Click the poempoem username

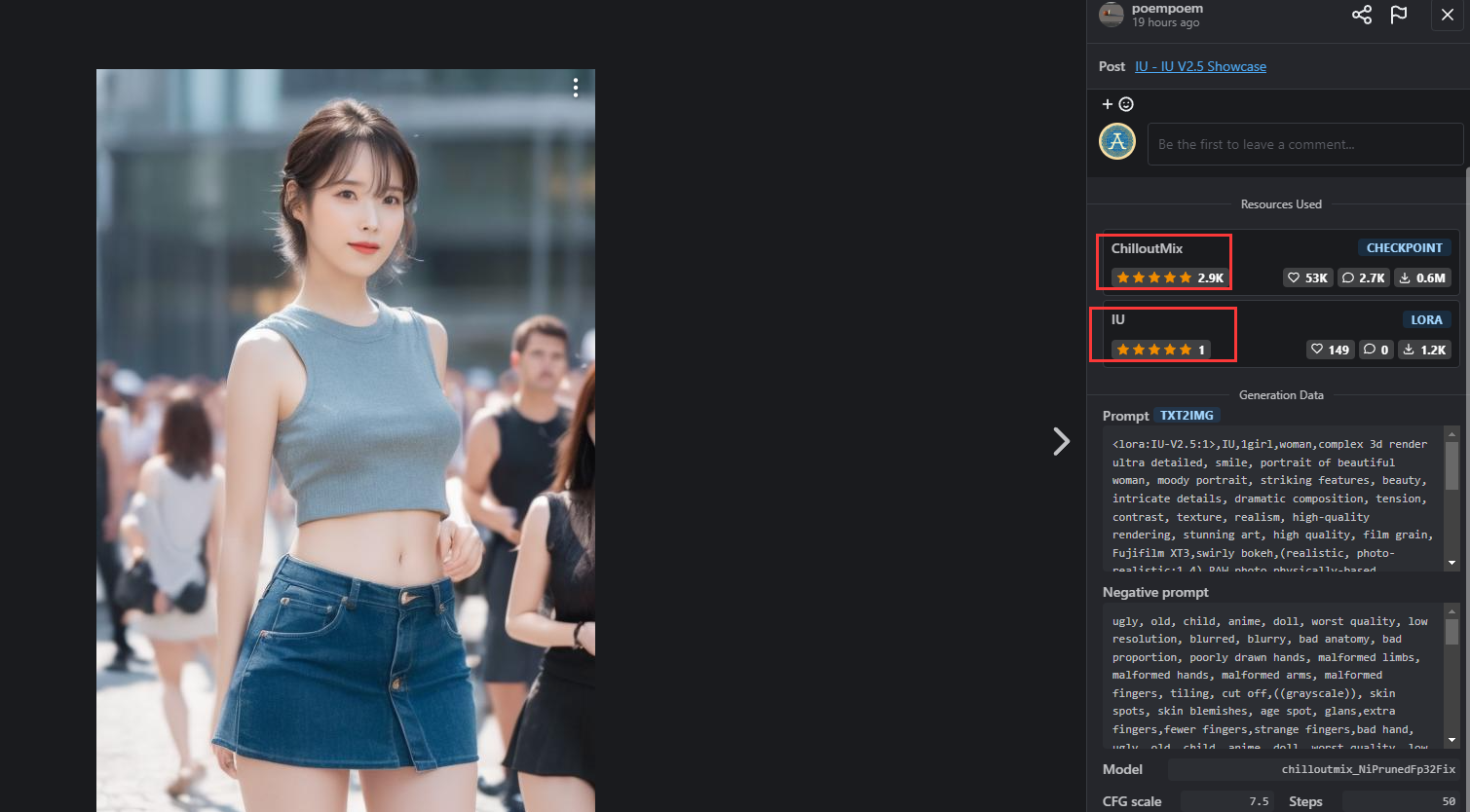click(1167, 8)
